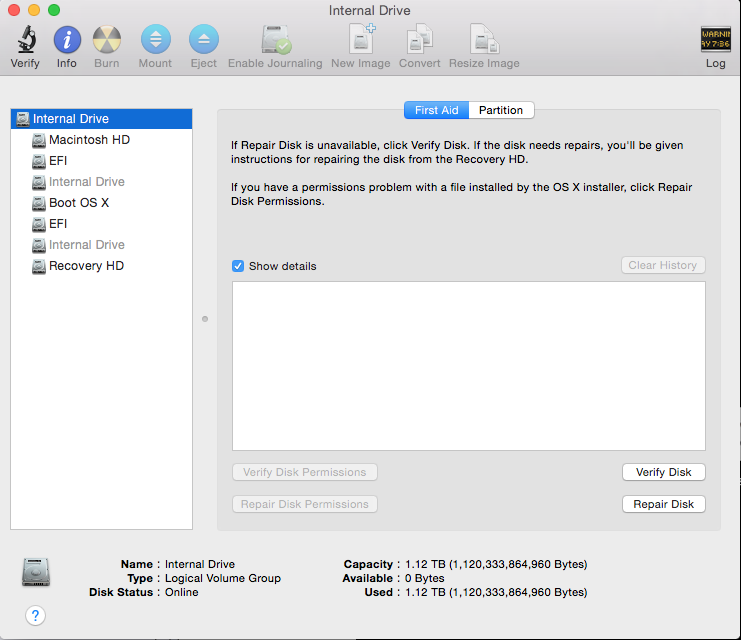
Task: Open the Log viewer icon
Action: [715, 39]
